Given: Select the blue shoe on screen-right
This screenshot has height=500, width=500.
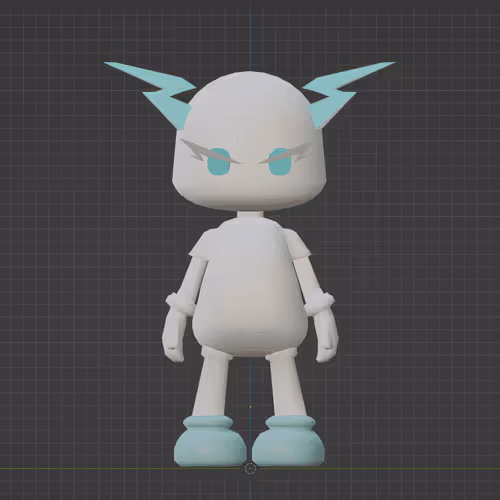Looking at the screenshot, I should point(288,442).
